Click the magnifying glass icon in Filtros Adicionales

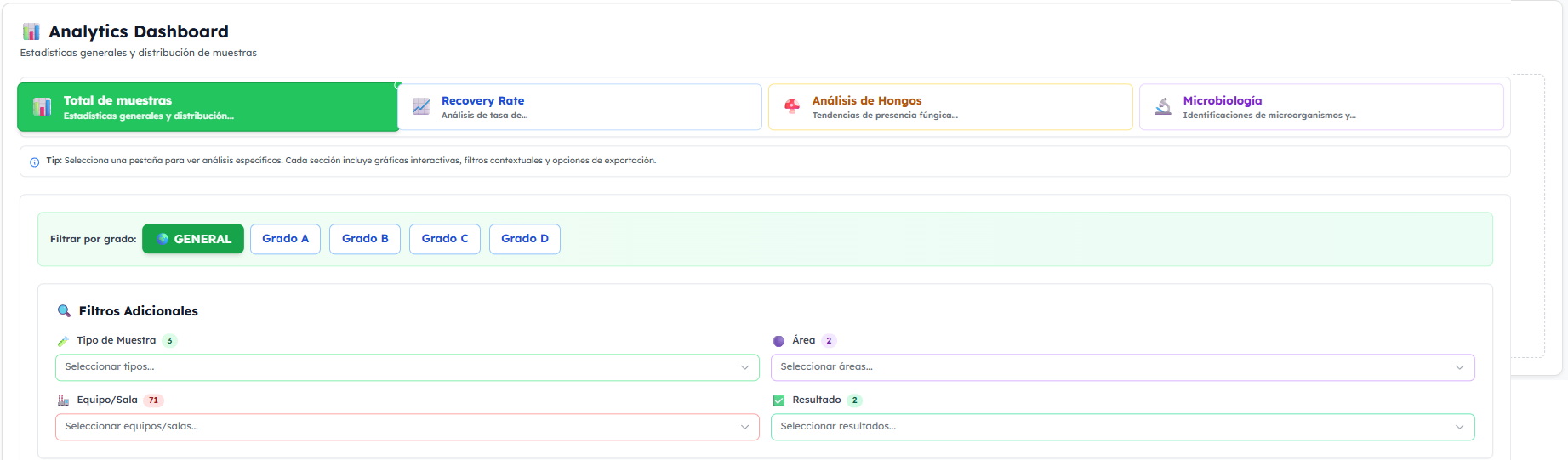[x=64, y=311]
